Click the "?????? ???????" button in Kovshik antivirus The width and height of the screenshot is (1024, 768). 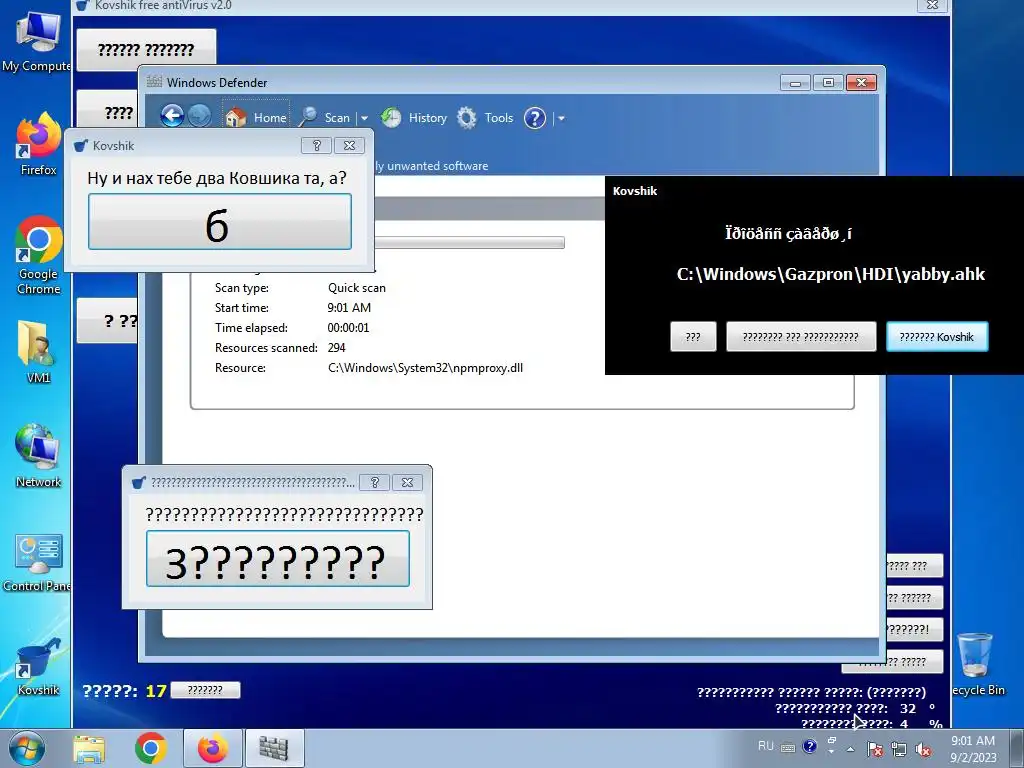tap(146, 50)
